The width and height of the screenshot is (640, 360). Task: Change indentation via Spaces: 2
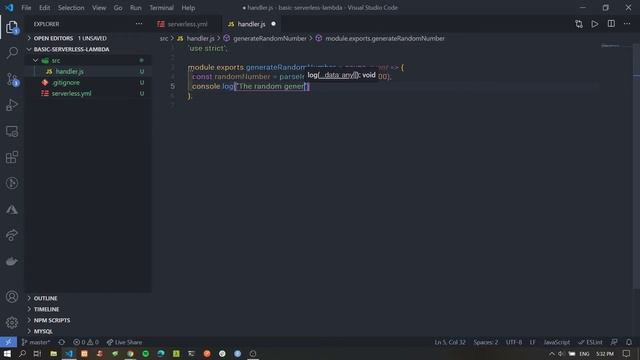pyautogui.click(x=486, y=342)
